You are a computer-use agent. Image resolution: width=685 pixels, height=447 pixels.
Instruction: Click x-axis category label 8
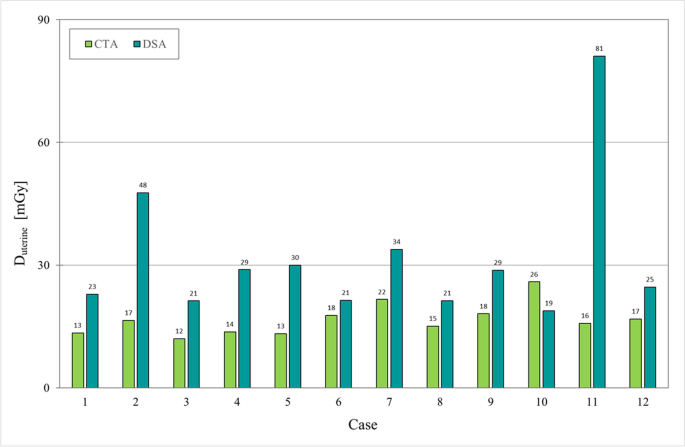[440, 402]
